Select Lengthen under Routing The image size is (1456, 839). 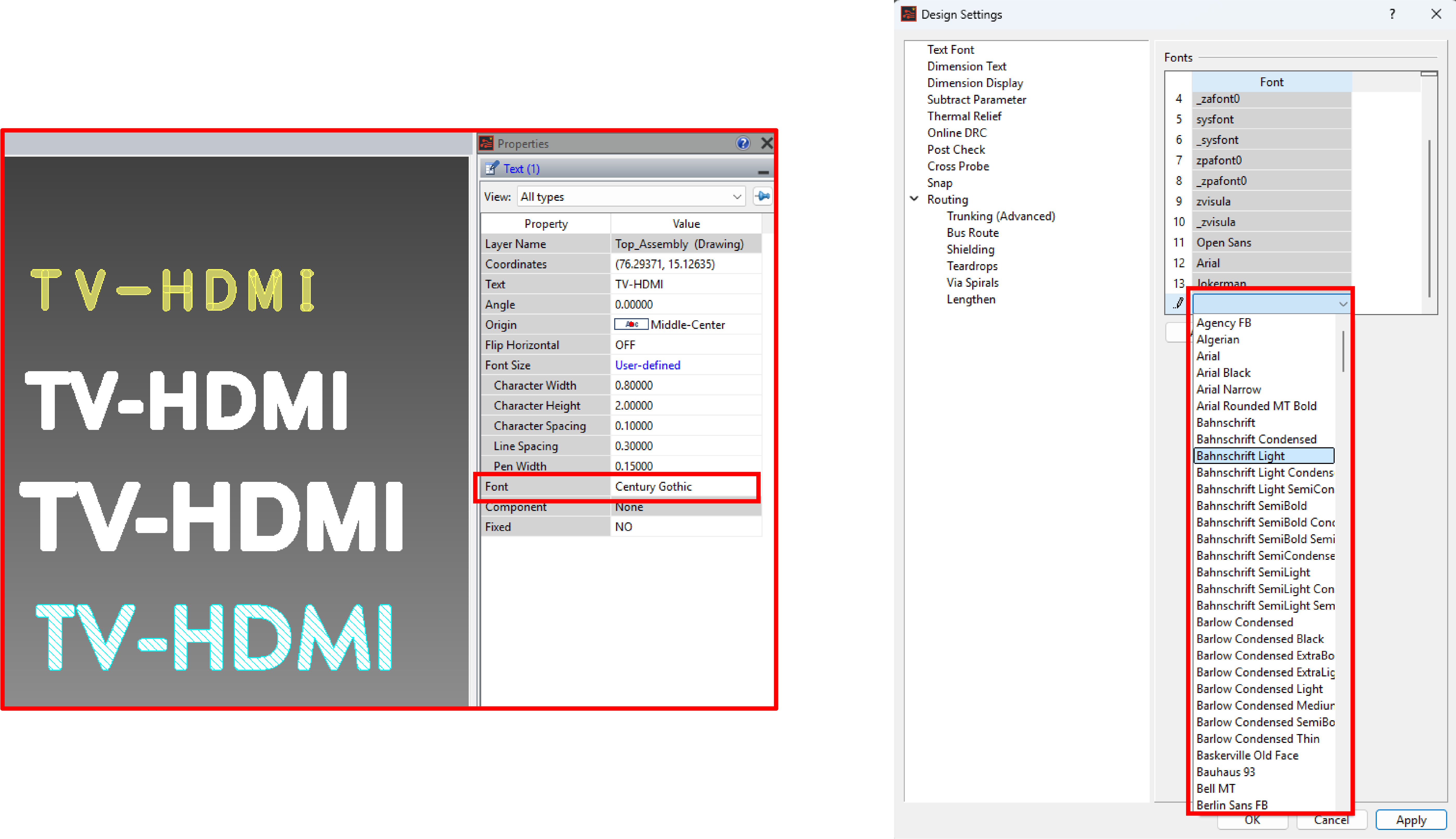click(971, 300)
